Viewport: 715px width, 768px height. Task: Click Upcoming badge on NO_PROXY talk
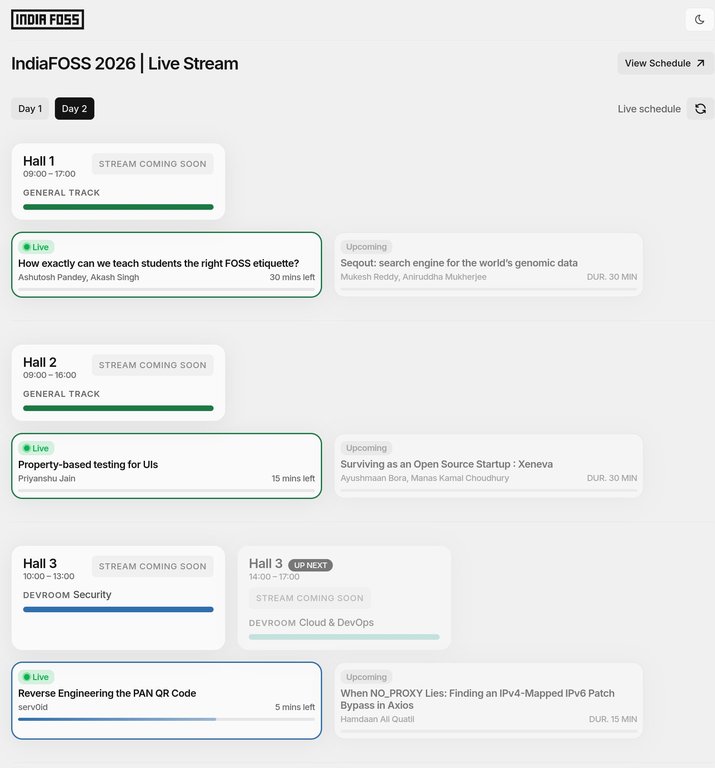pyautogui.click(x=366, y=677)
